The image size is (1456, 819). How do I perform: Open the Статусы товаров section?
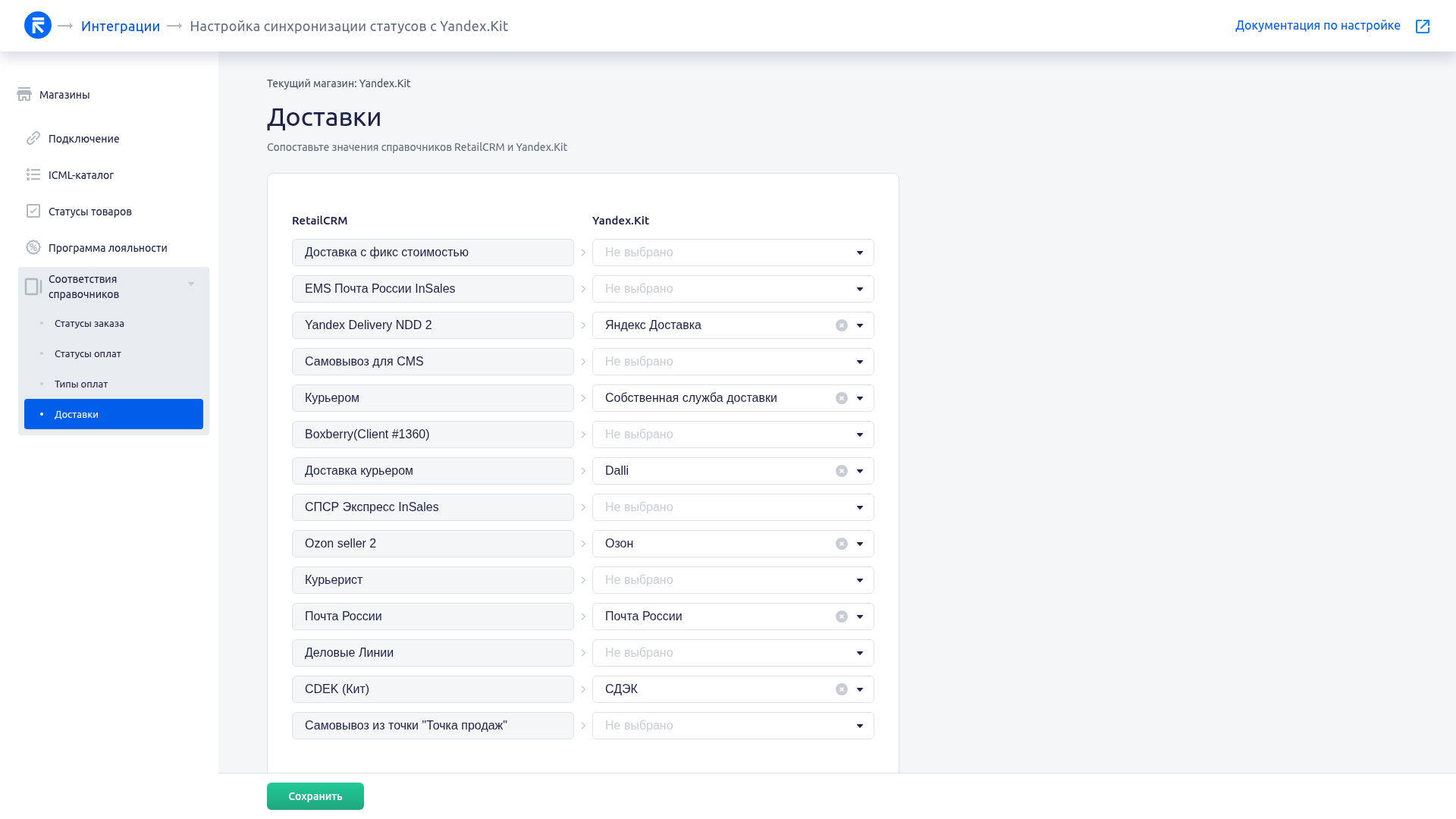point(90,212)
